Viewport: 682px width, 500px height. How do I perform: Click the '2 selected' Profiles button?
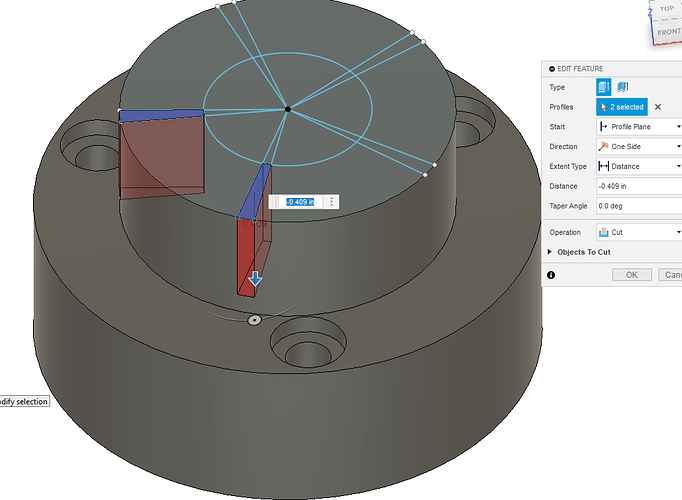point(622,107)
